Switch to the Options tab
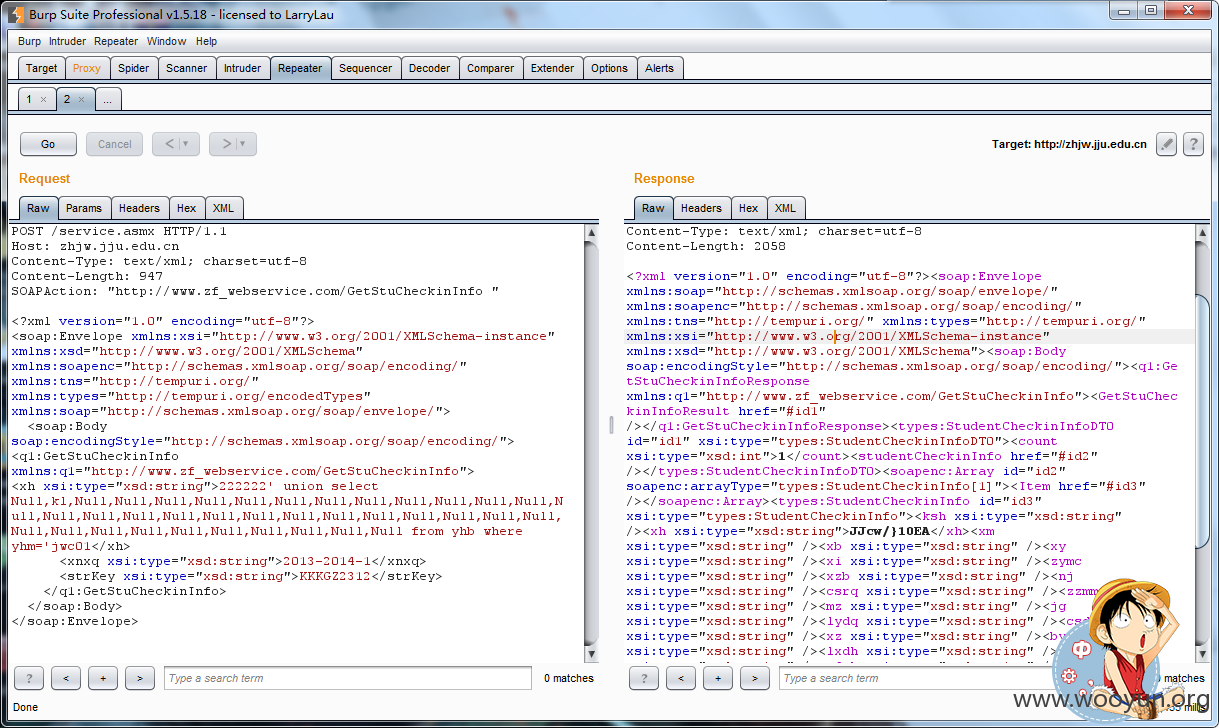Viewport: 1219px width, 728px height. pyautogui.click(x=609, y=68)
